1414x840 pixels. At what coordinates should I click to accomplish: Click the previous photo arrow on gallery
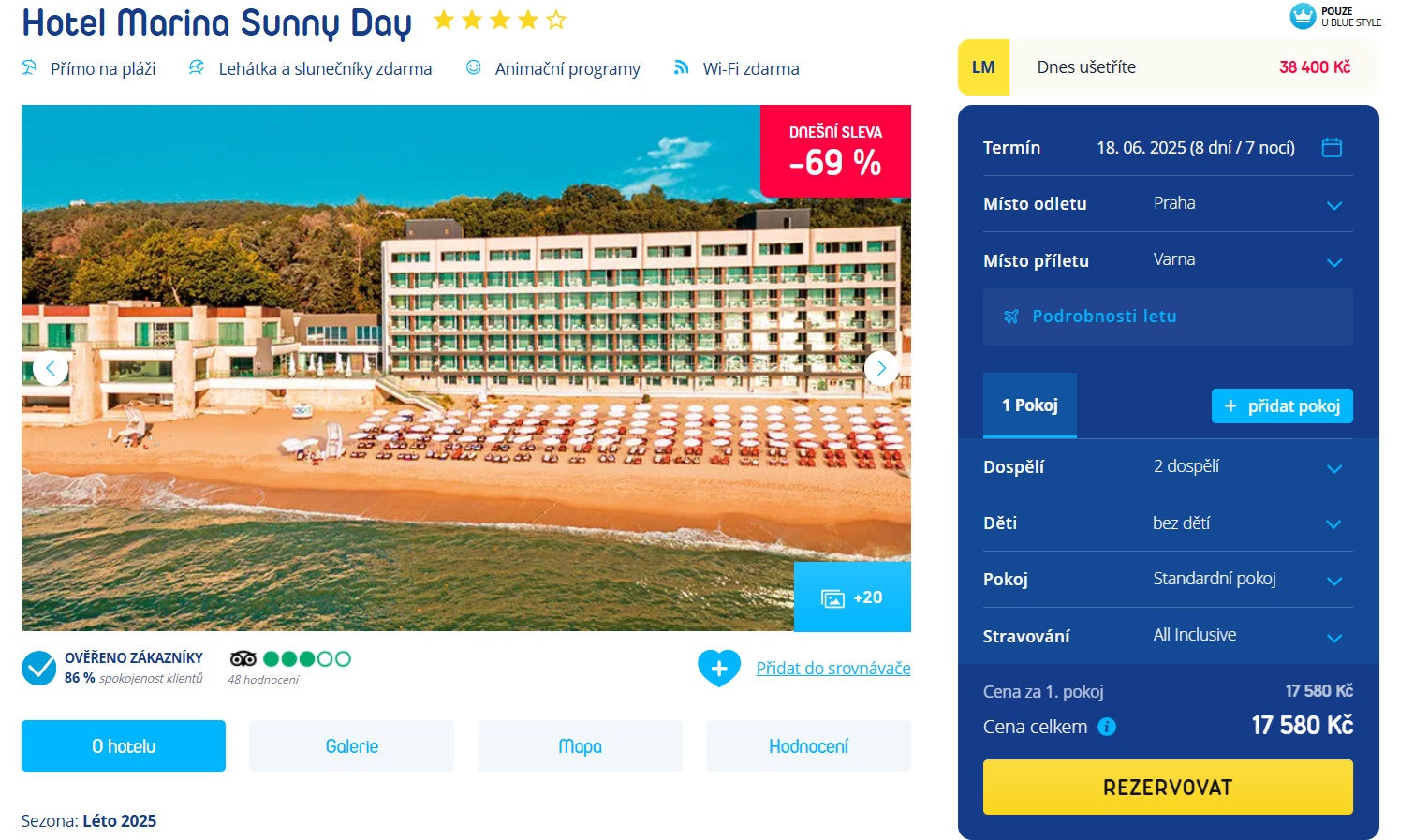51,368
